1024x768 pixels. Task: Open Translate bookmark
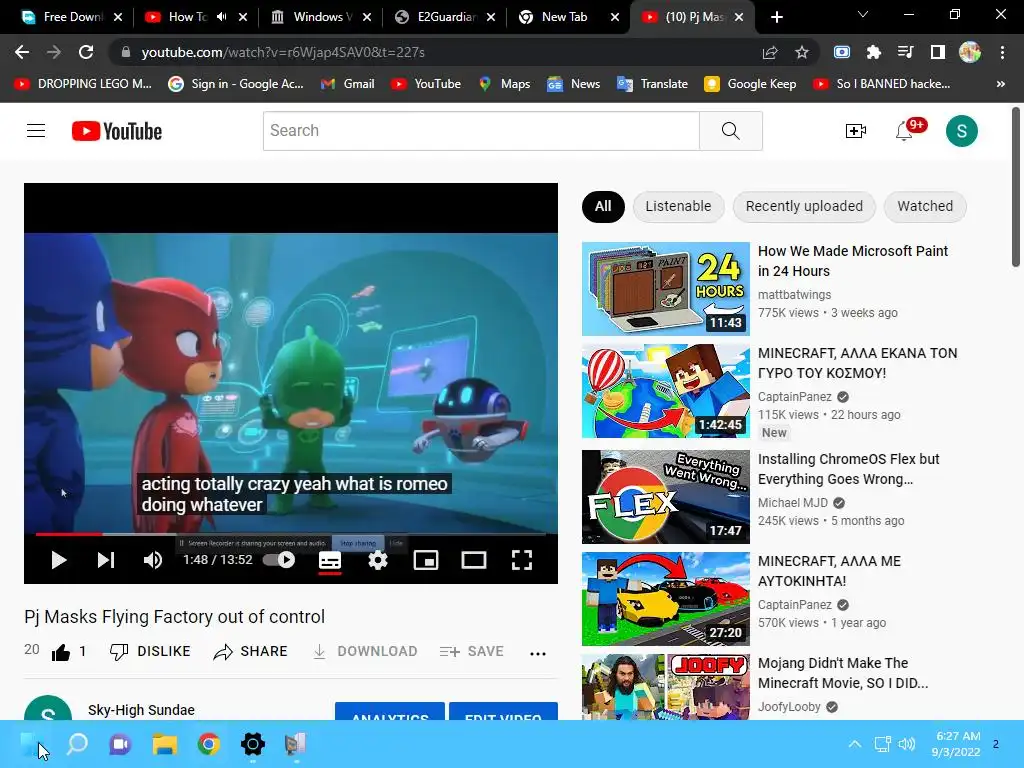coord(652,84)
